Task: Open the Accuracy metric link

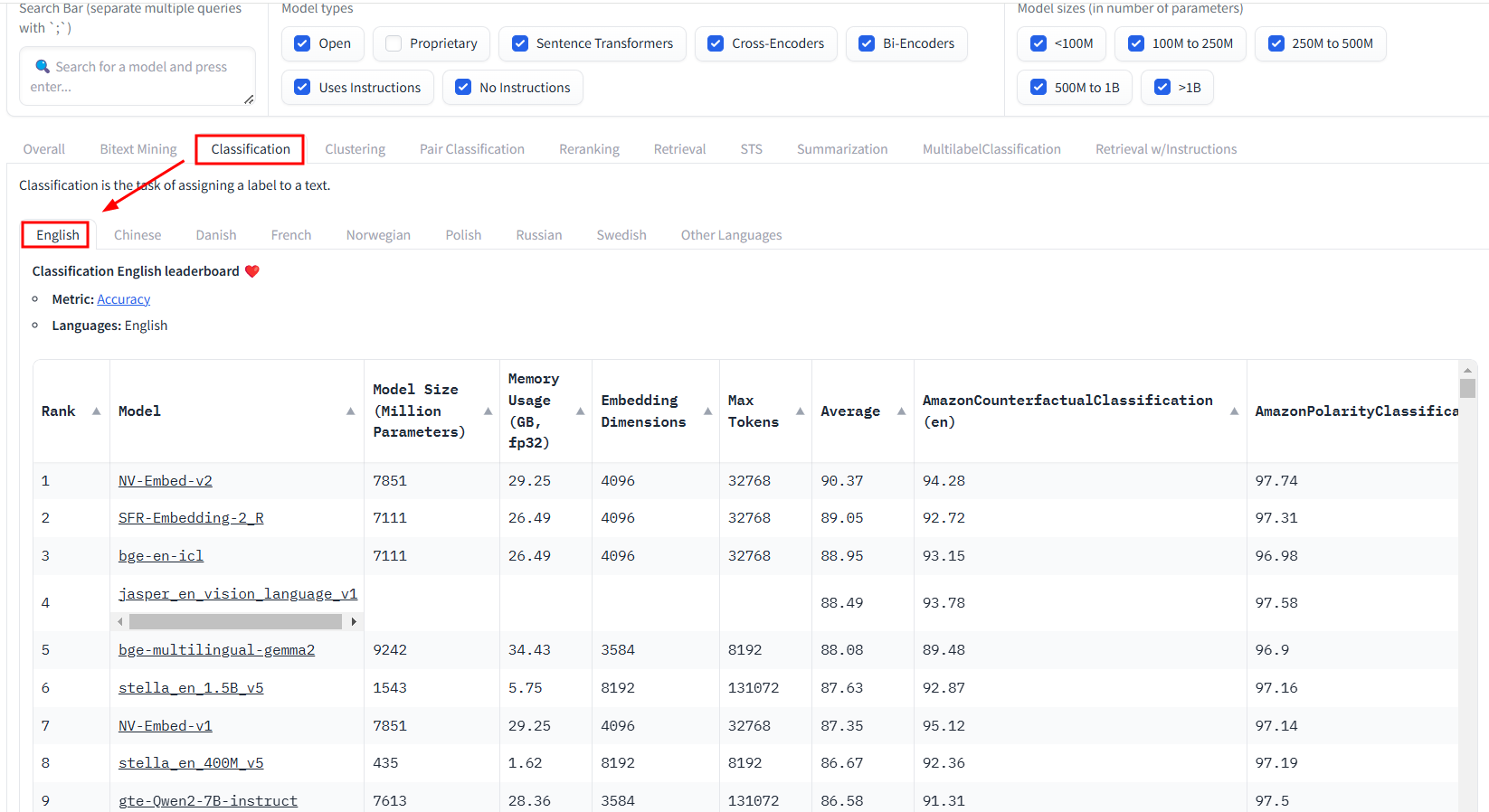Action: [124, 299]
